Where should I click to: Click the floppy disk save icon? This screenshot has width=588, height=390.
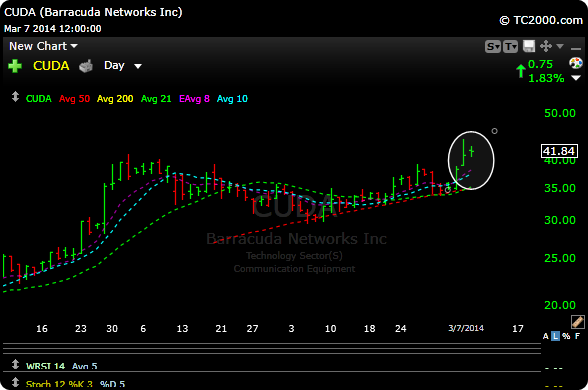tap(529, 46)
